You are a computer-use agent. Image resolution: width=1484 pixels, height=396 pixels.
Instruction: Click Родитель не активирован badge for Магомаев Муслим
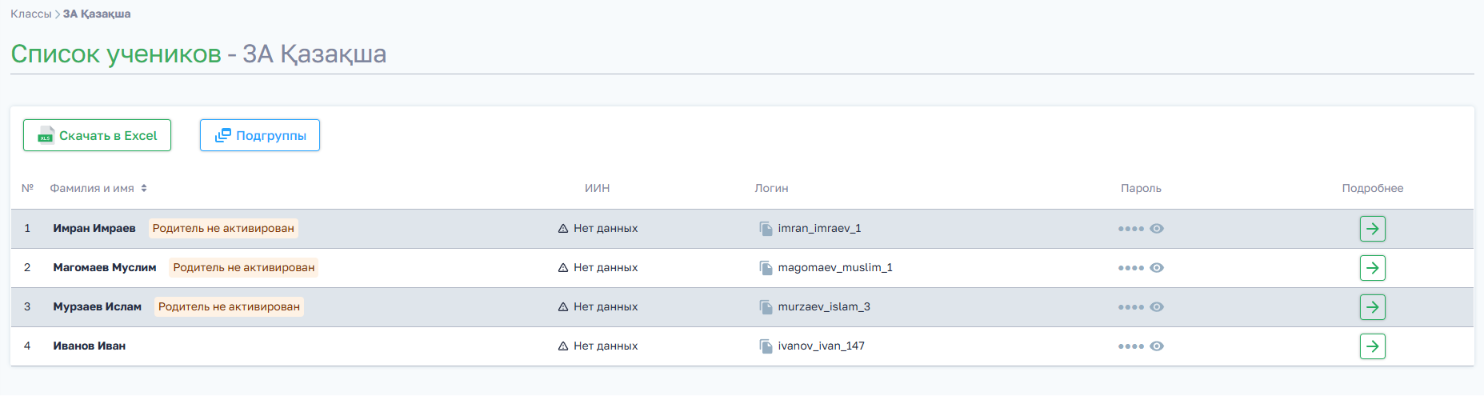click(243, 268)
